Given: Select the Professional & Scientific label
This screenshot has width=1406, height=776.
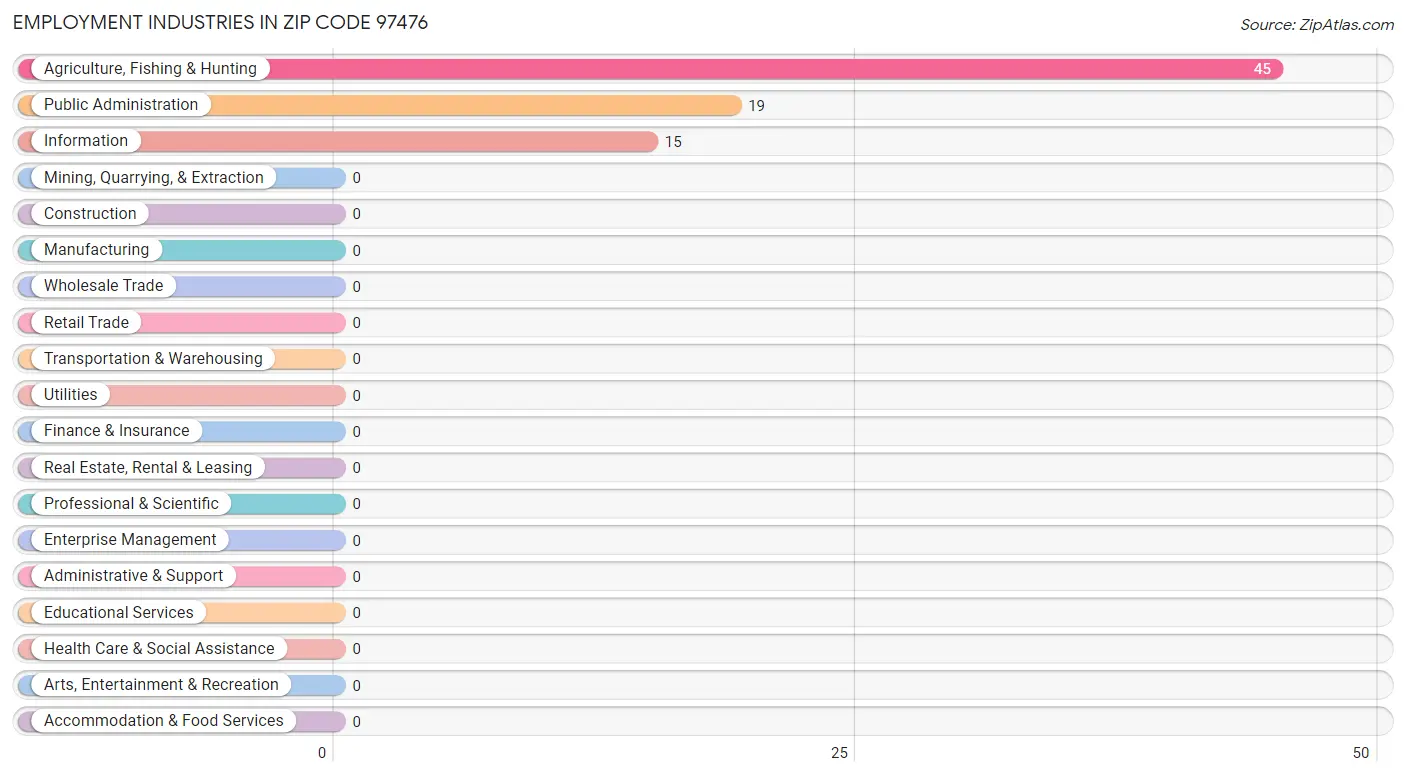Looking at the screenshot, I should (131, 504).
